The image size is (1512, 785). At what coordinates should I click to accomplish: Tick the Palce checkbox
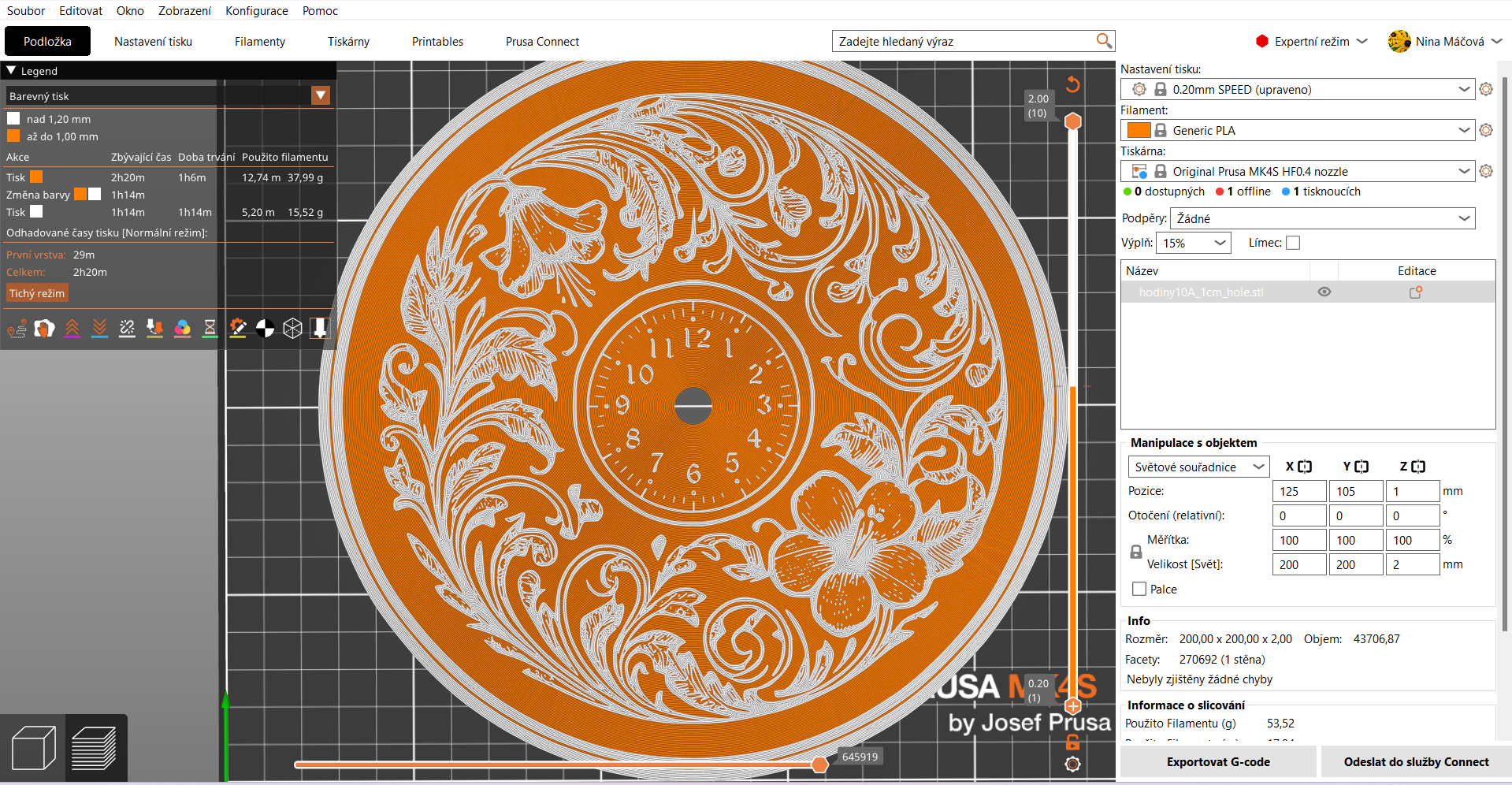[x=1139, y=589]
